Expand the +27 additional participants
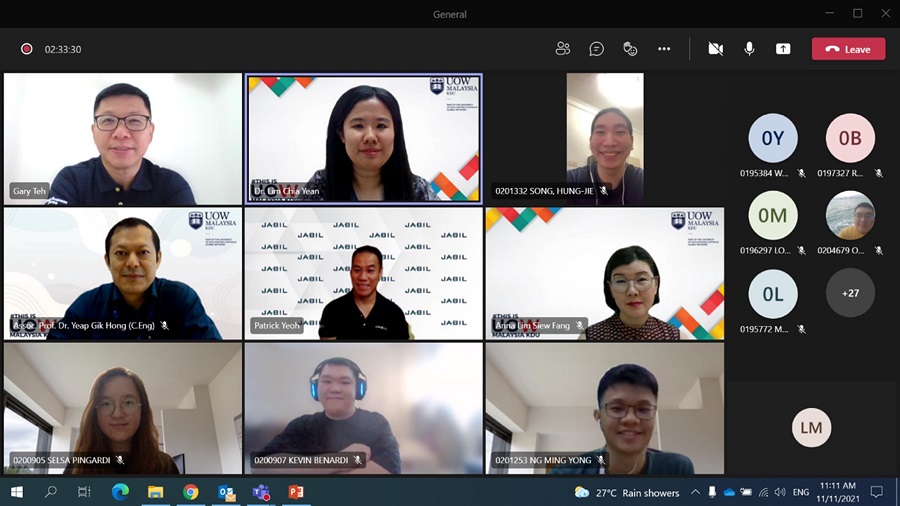This screenshot has width=900, height=506. [x=850, y=293]
